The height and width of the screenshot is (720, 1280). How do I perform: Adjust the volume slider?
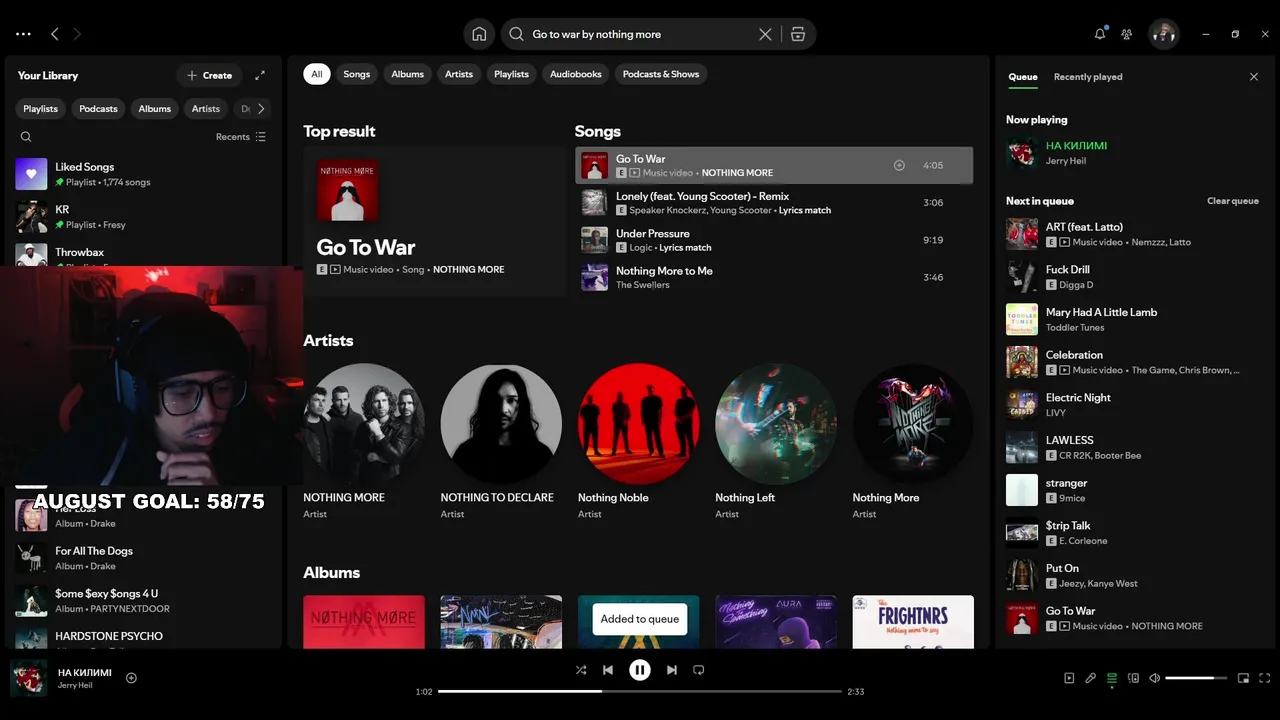coord(1196,678)
